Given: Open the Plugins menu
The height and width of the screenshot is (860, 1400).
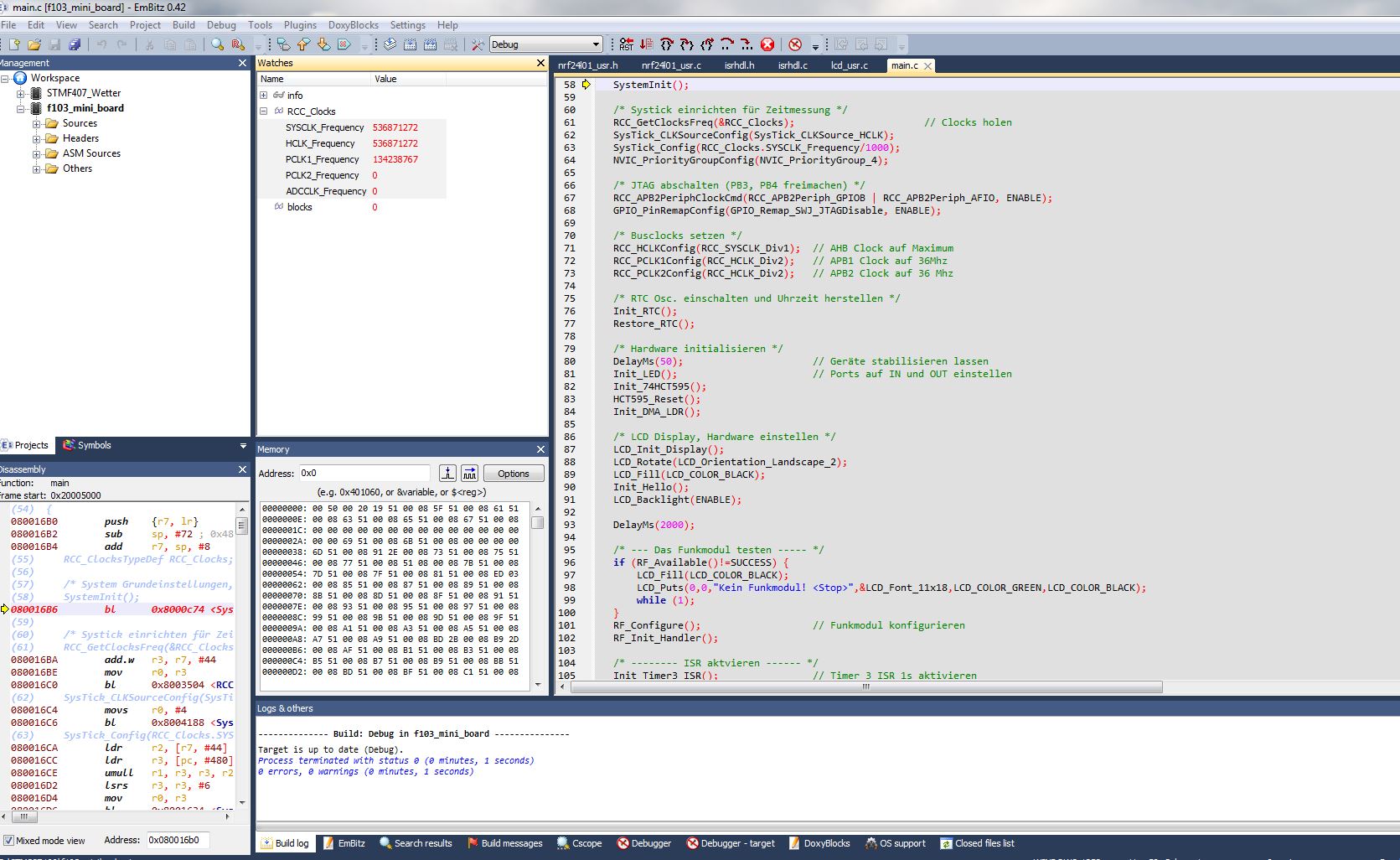Looking at the screenshot, I should pos(300,25).
